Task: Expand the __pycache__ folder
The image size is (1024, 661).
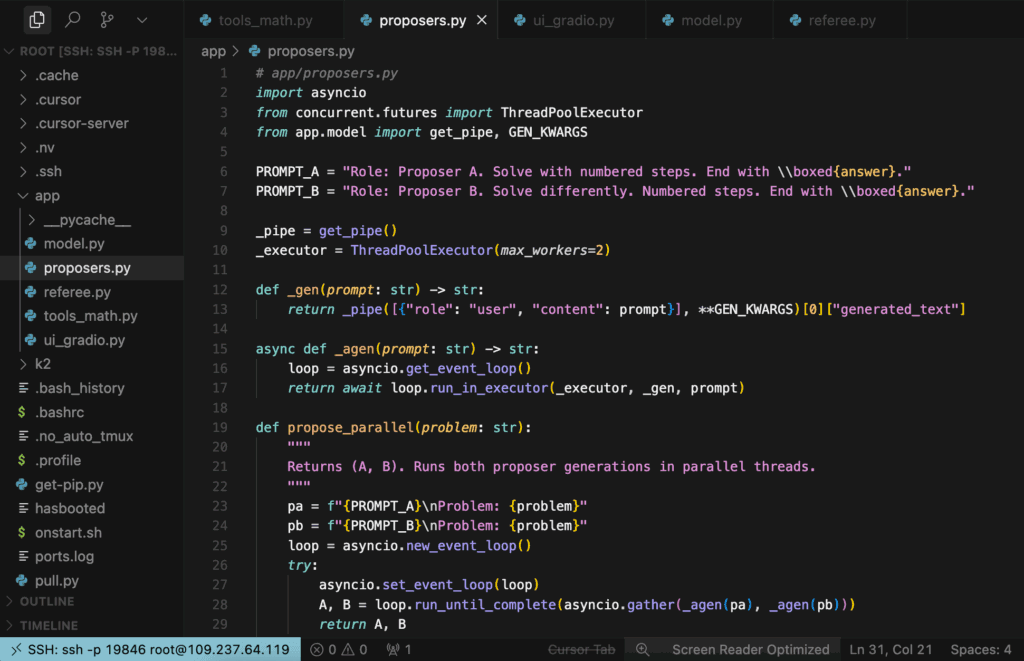Action: pyautogui.click(x=87, y=220)
